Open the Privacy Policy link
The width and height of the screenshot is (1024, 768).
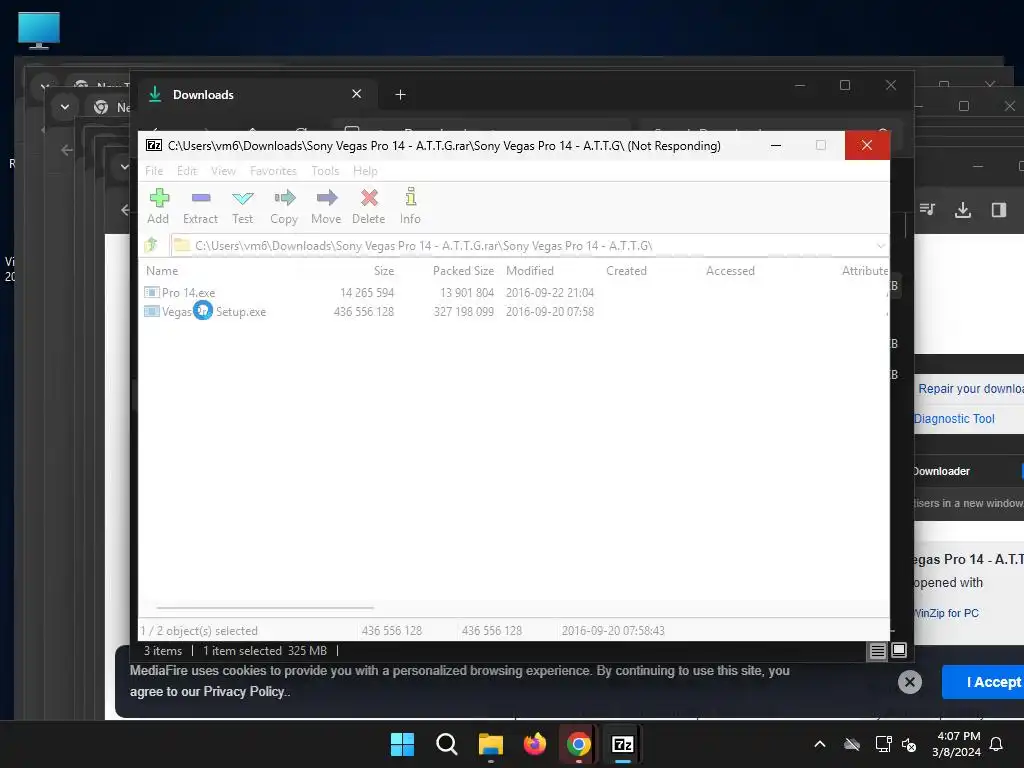[x=244, y=692]
